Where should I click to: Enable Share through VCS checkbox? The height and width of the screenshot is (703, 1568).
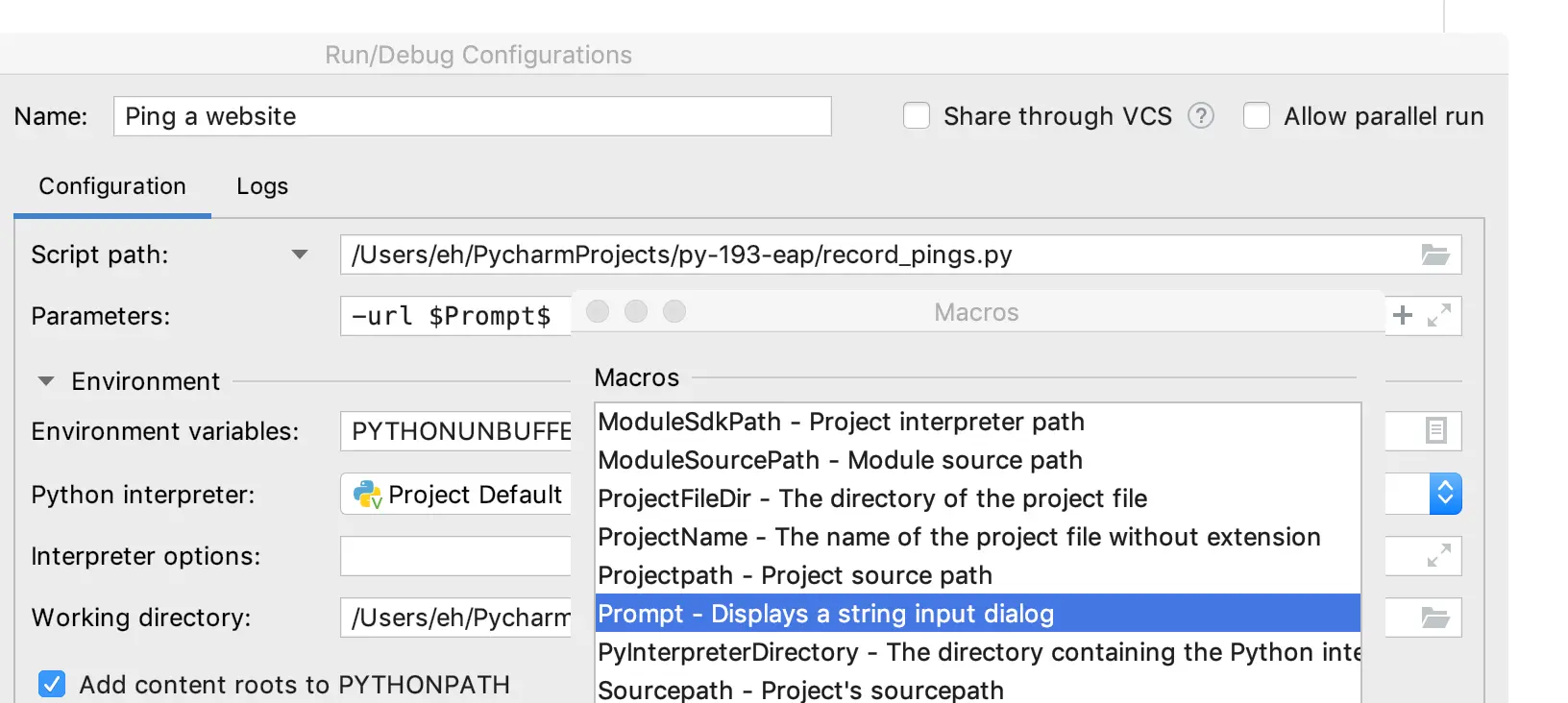pos(917,116)
